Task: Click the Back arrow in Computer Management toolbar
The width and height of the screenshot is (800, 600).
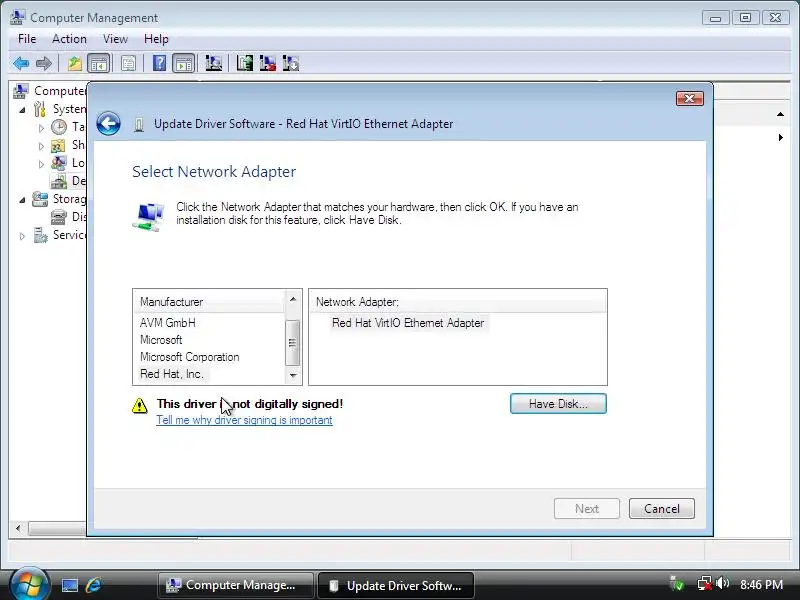Action: pyautogui.click(x=21, y=64)
